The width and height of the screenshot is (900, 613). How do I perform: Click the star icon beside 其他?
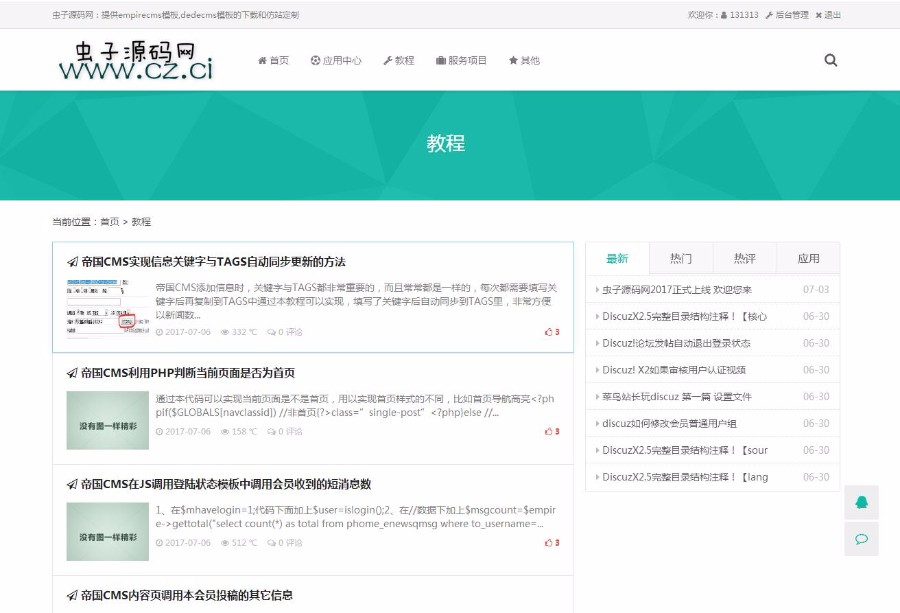click(x=514, y=60)
